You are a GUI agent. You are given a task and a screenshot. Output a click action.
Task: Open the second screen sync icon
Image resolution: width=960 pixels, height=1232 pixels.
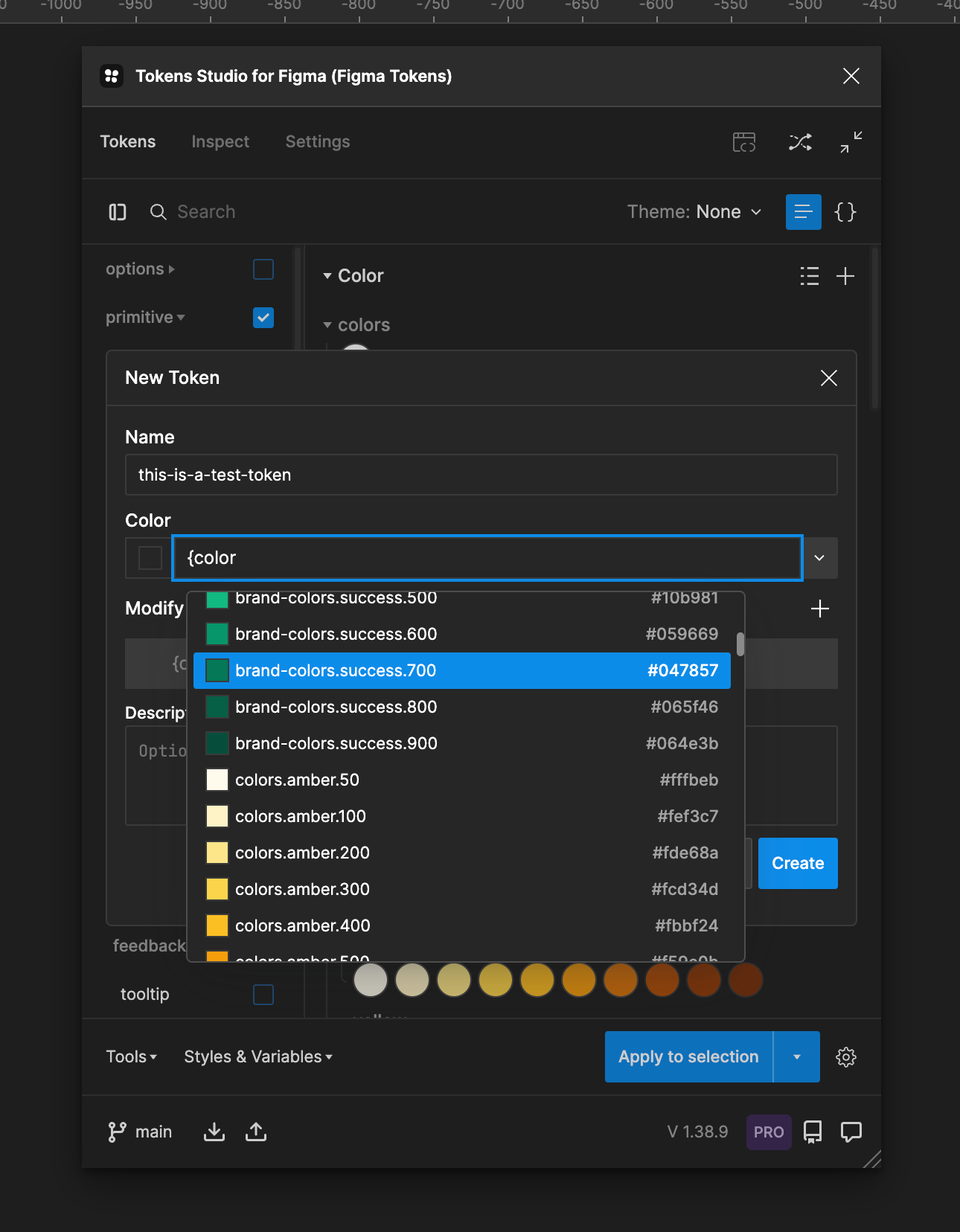pos(744,142)
